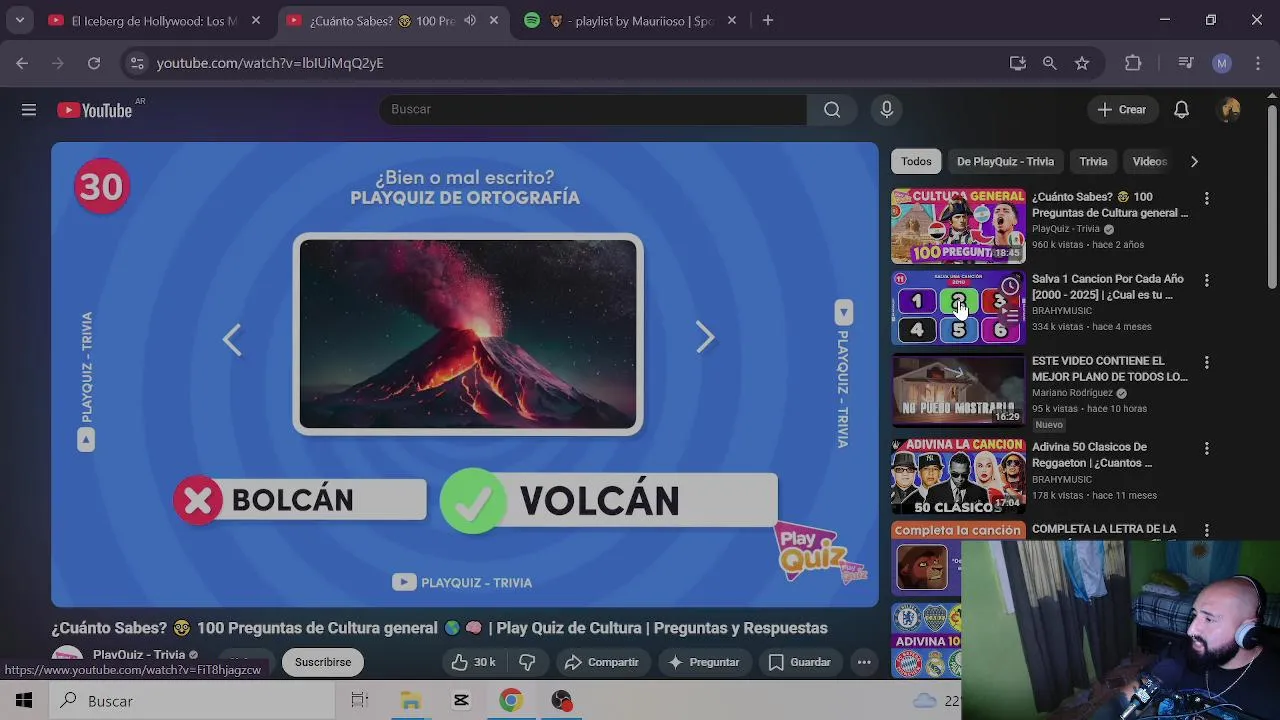Screen dimensions: 1280x720
Task: Like the video (30 k)
Action: point(473,662)
